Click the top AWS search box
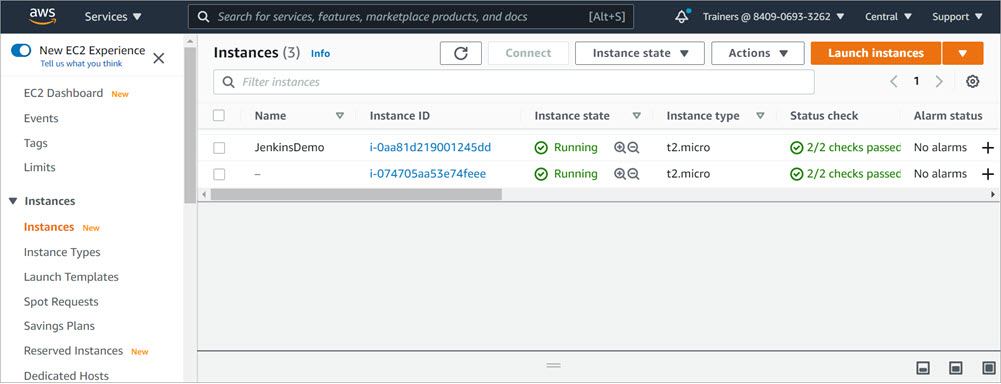1001x384 pixels. click(x=410, y=17)
